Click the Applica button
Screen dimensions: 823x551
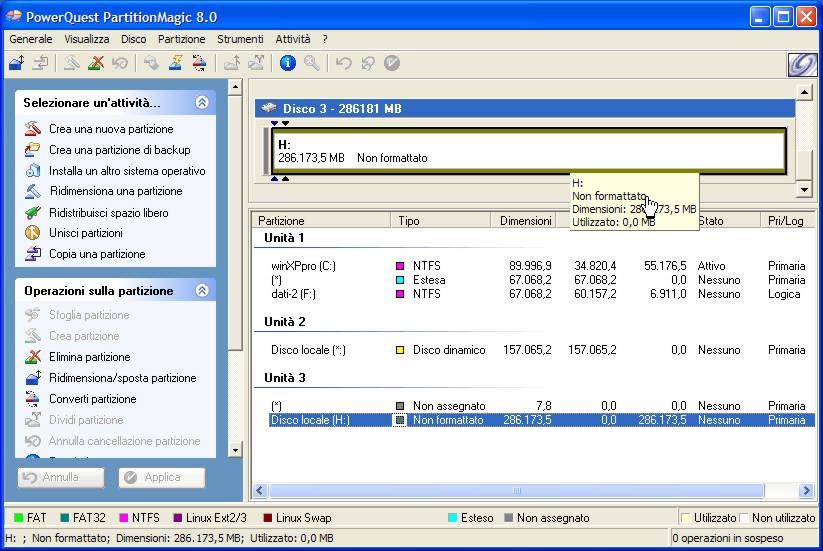162,478
